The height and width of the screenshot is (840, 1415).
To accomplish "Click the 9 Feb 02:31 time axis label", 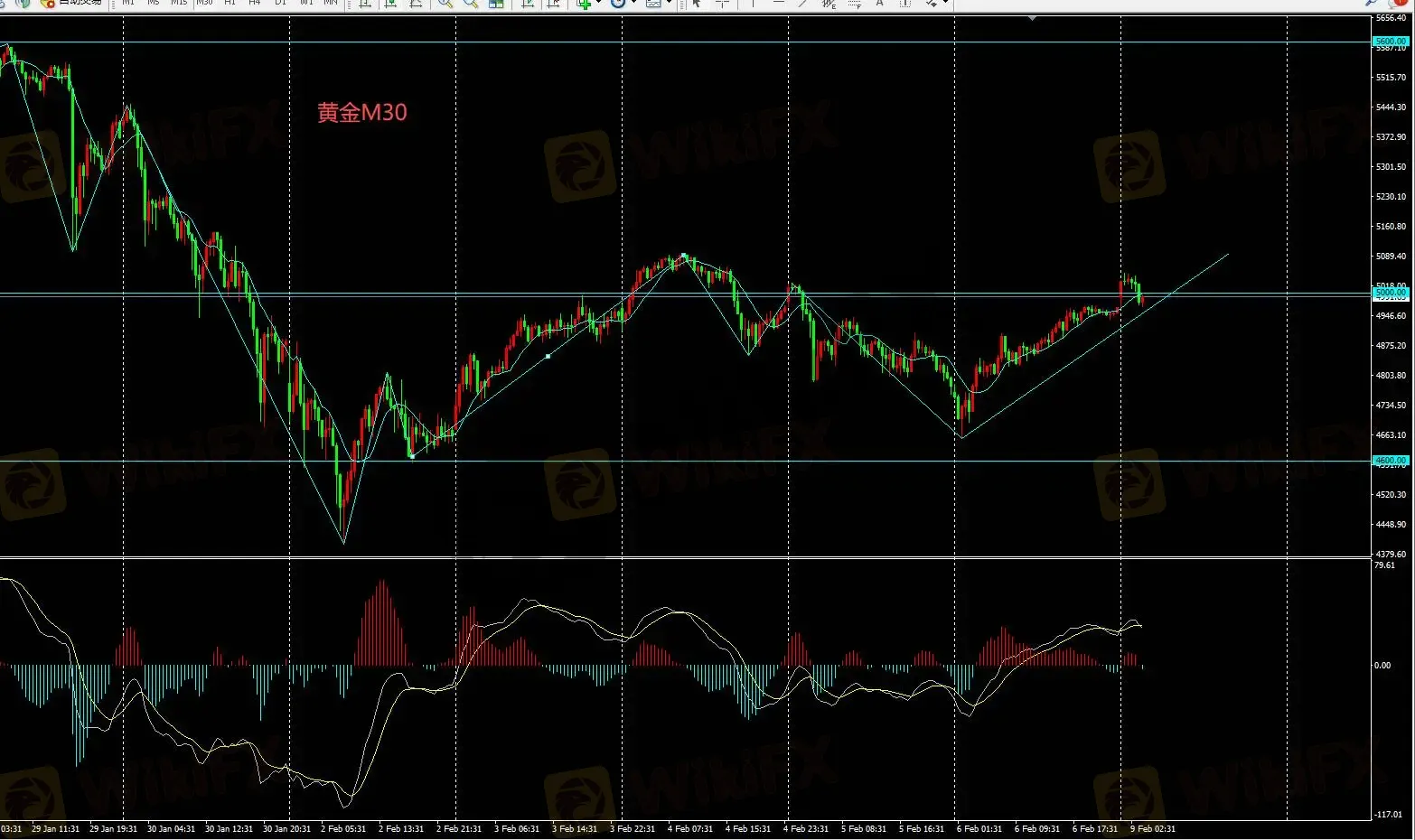I will click(1153, 829).
